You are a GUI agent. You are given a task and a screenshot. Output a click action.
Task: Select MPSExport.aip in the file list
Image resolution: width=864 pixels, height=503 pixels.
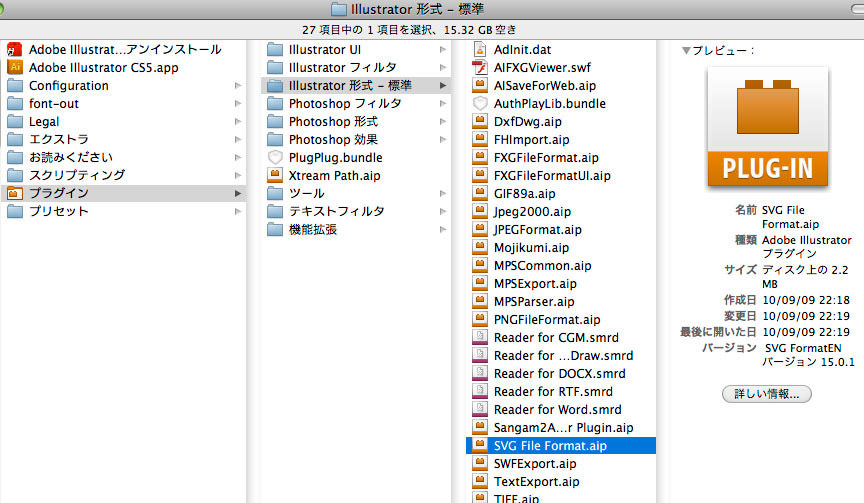tap(561, 284)
